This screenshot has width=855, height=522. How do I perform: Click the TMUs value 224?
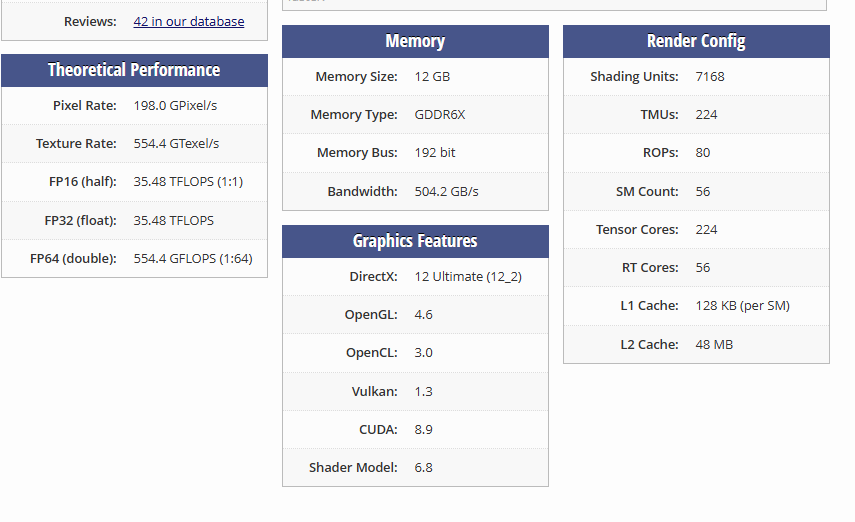pyautogui.click(x=706, y=115)
